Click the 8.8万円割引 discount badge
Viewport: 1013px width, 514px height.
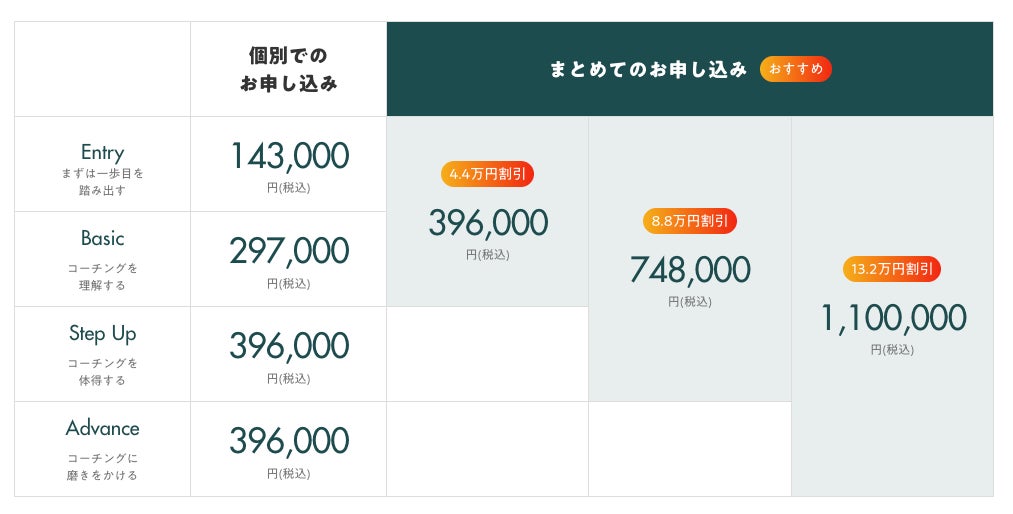click(x=689, y=221)
